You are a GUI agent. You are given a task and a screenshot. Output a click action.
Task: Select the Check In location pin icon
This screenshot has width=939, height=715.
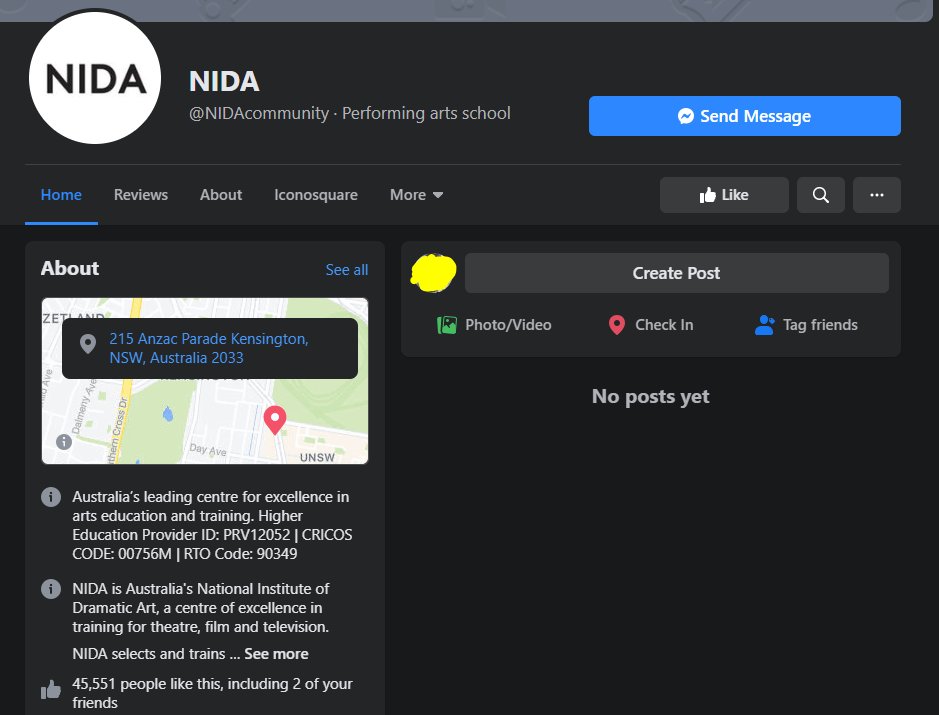pyautogui.click(x=616, y=325)
